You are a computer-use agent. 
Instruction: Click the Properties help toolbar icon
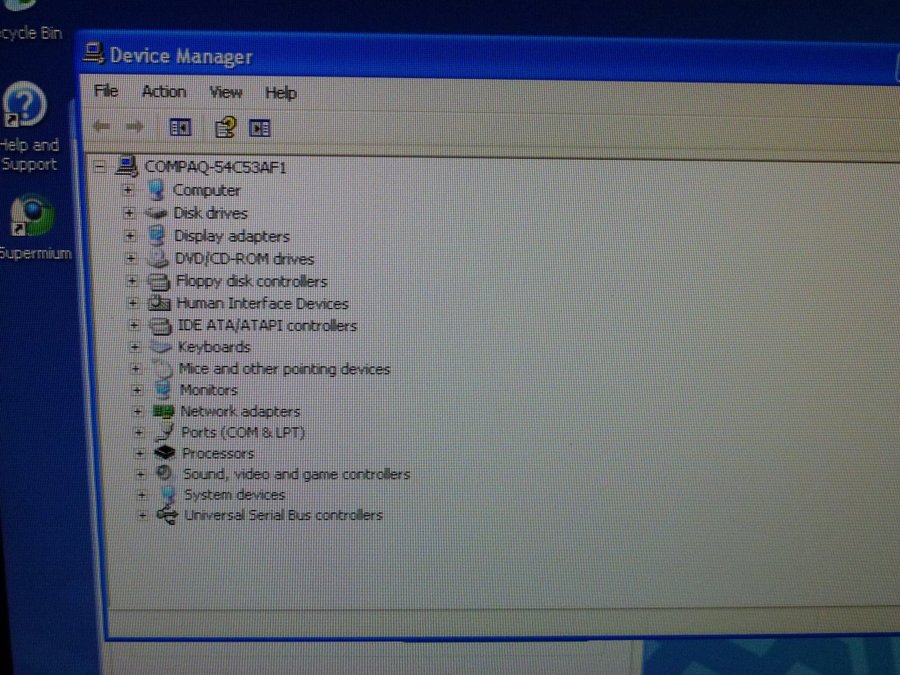[x=225, y=127]
